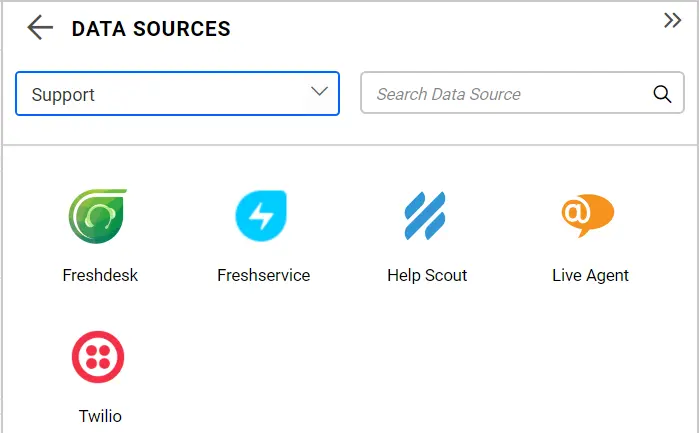The image size is (699, 433).
Task: Open the Support category dropdown
Action: tap(177, 94)
